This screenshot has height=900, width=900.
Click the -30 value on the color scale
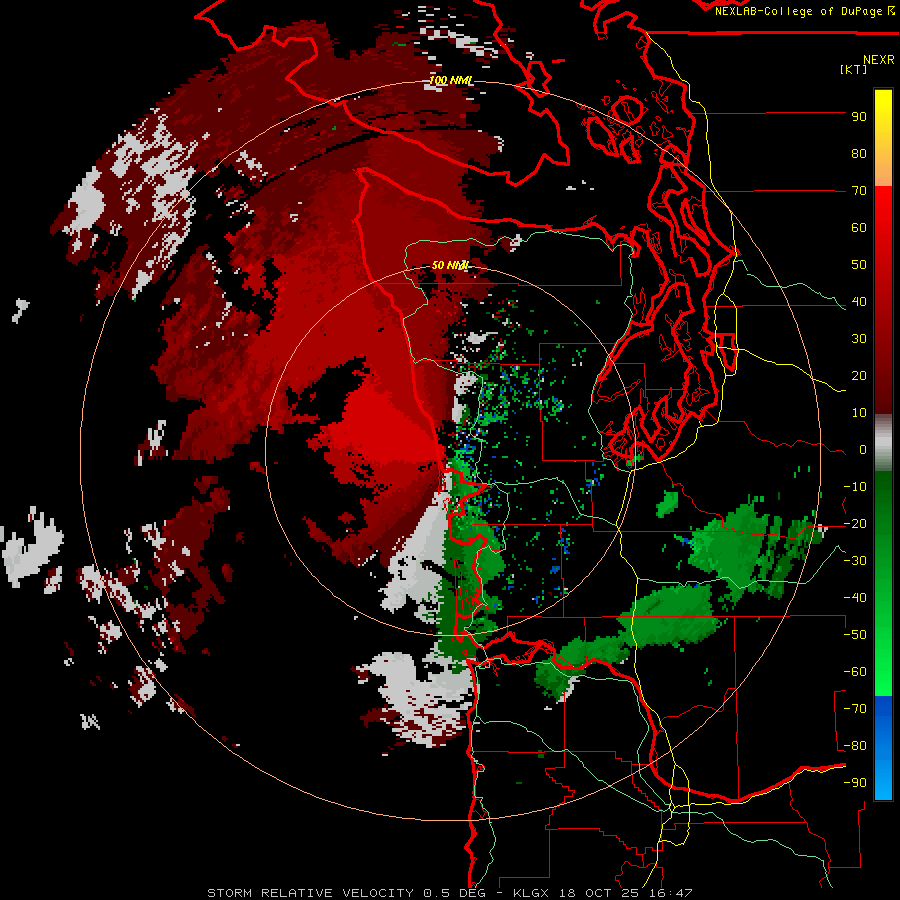(x=855, y=561)
